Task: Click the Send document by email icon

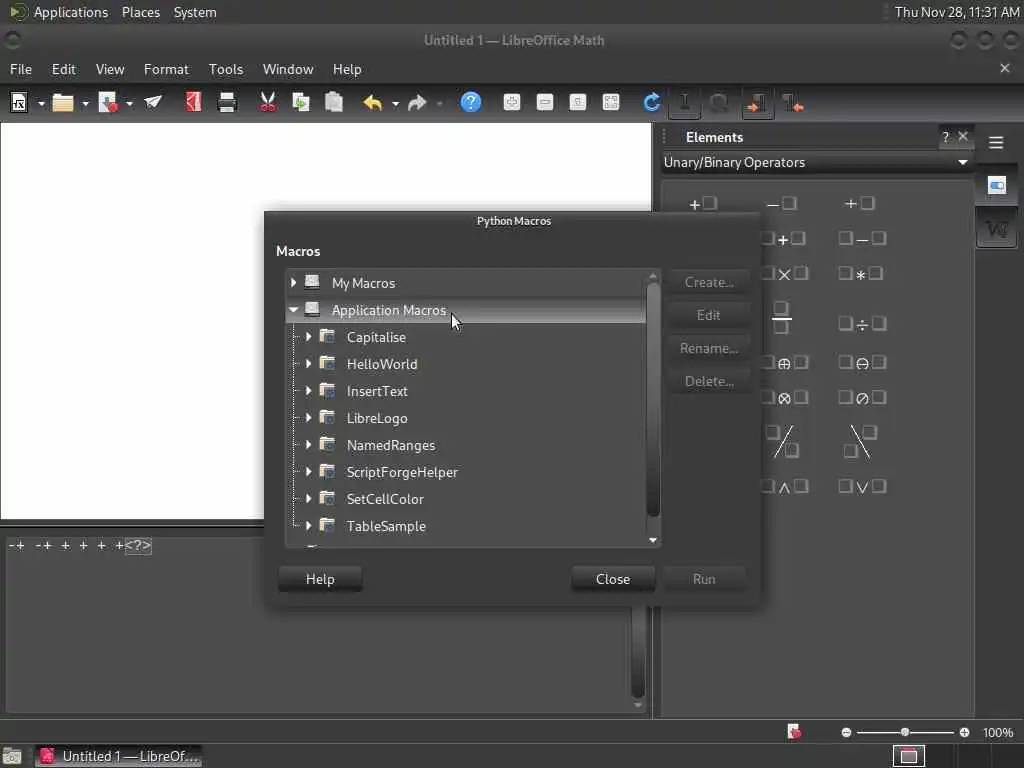Action: coord(153,103)
